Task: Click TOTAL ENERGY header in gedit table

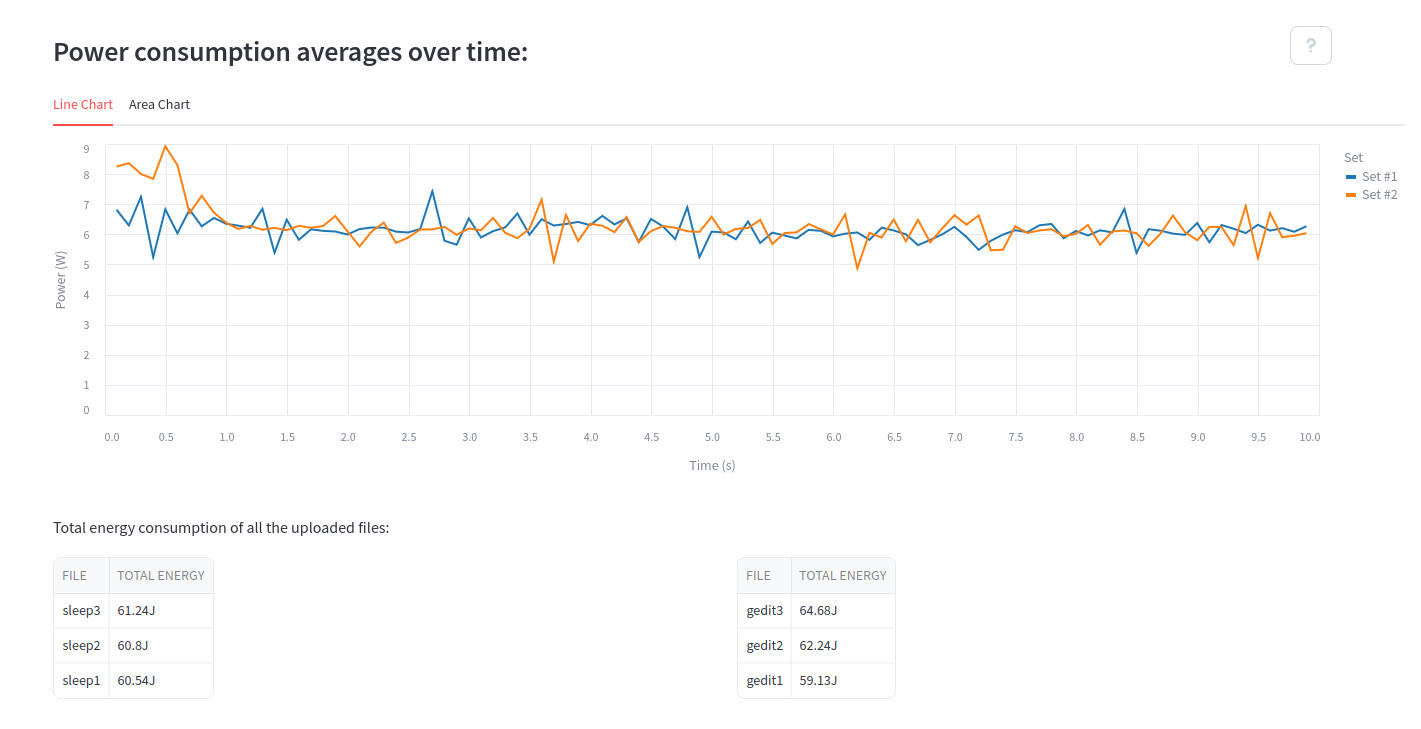Action: point(843,576)
